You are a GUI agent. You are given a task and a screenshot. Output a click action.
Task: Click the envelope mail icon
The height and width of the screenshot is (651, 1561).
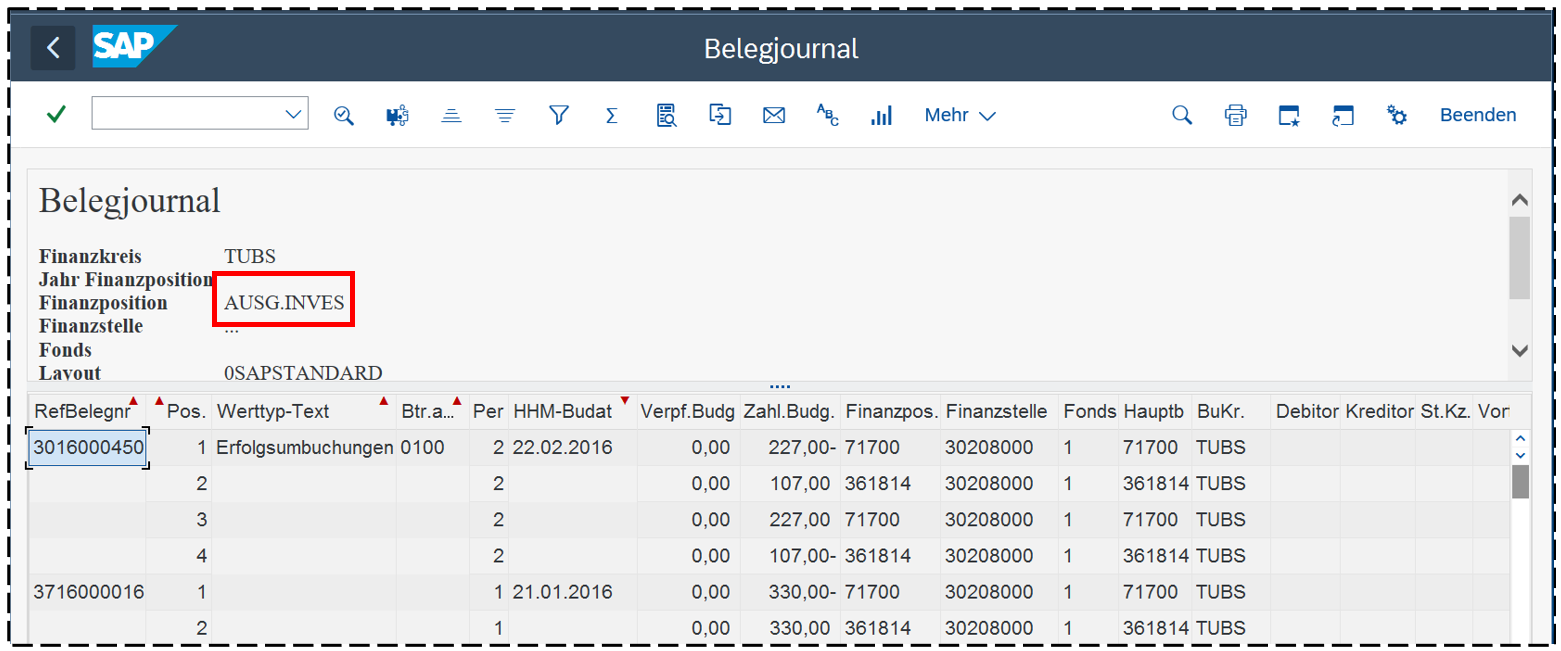(773, 115)
